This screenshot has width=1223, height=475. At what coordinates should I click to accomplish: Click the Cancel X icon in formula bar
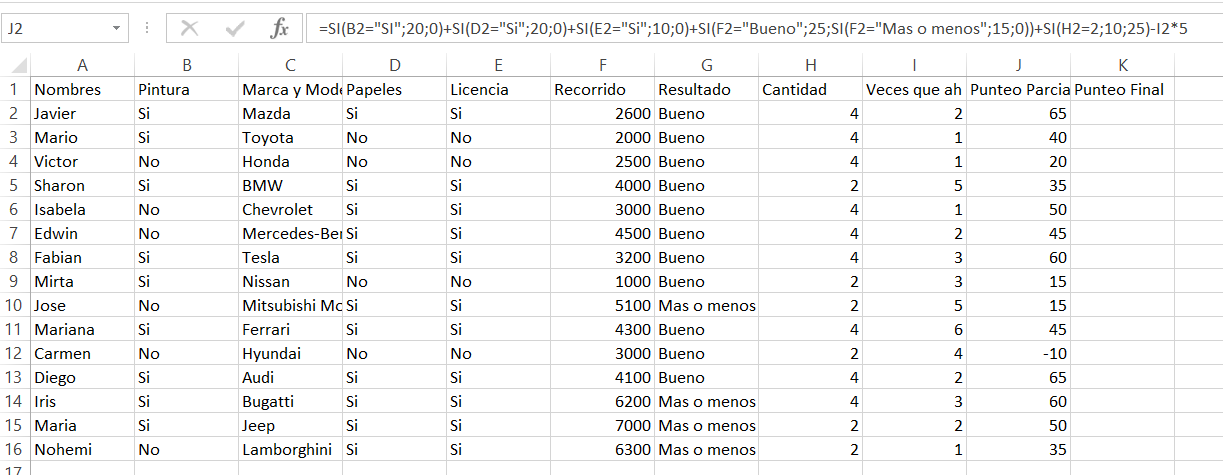point(190,29)
